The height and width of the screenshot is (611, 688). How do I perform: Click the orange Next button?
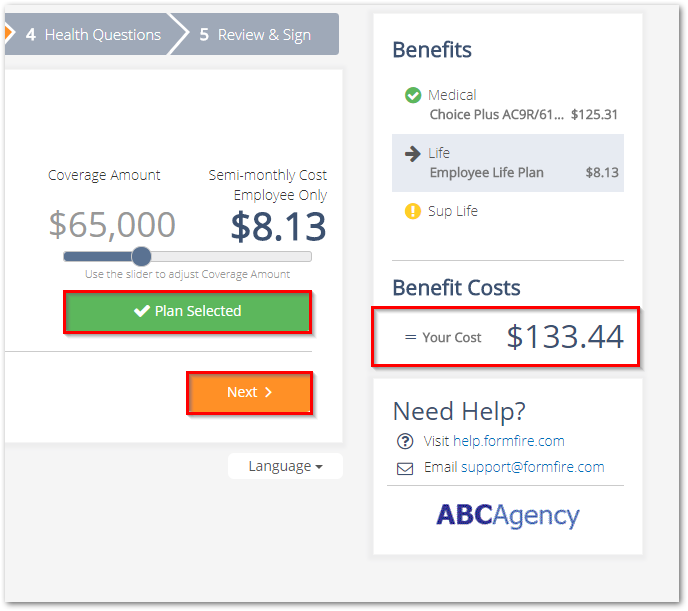point(249,393)
